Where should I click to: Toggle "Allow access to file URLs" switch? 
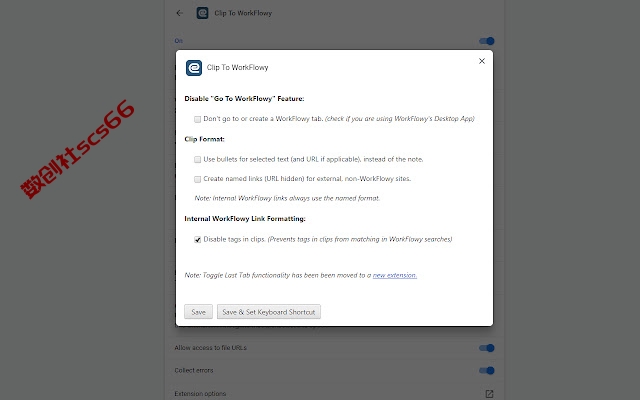(487, 348)
